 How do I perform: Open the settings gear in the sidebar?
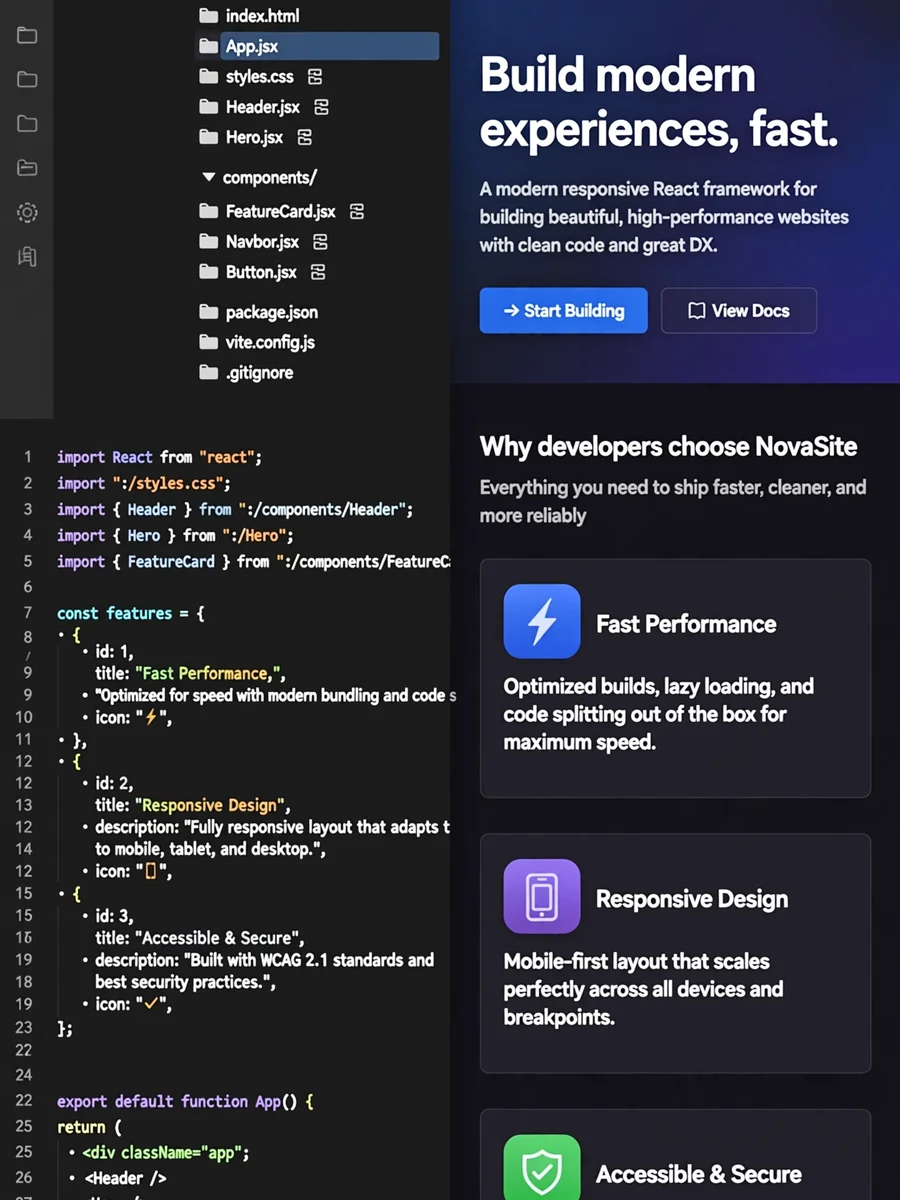click(27, 212)
